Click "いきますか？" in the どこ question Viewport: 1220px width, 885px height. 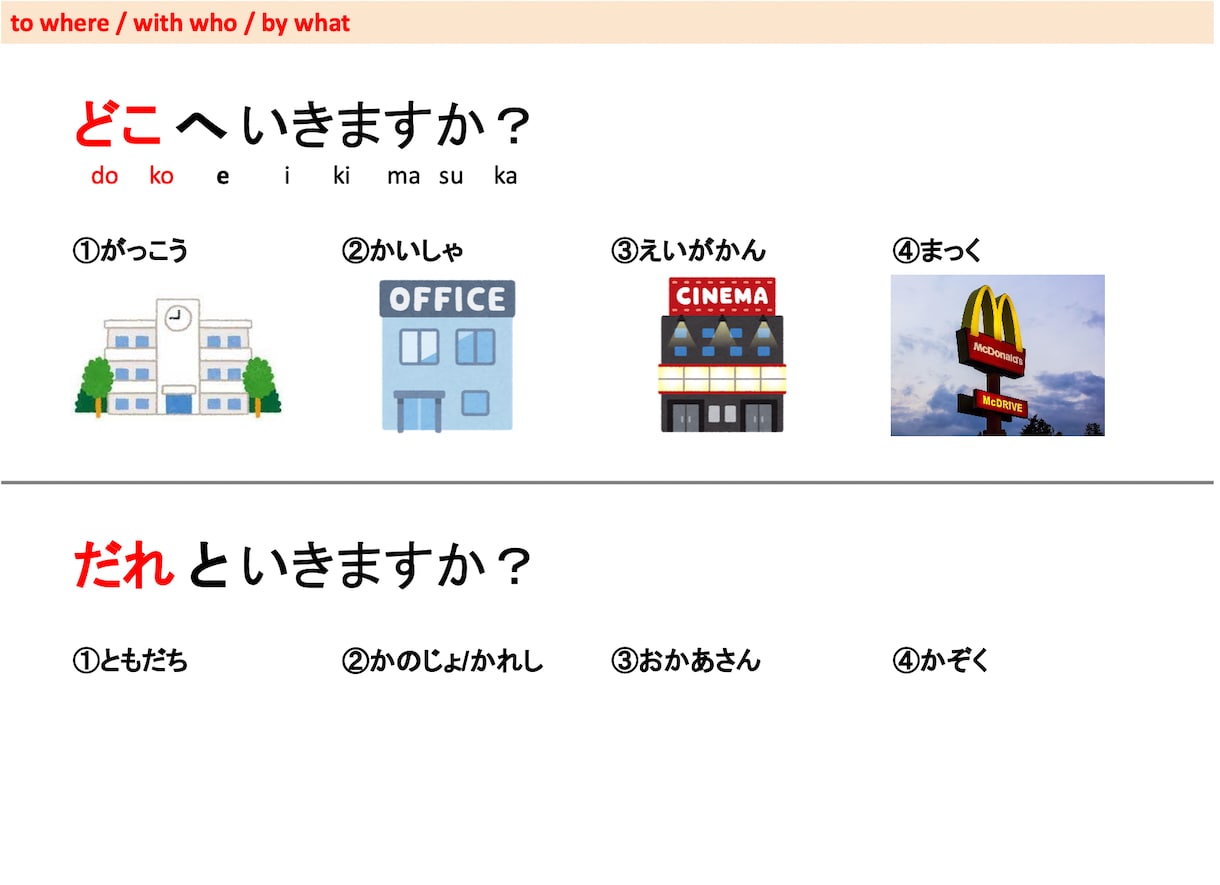pos(387,126)
